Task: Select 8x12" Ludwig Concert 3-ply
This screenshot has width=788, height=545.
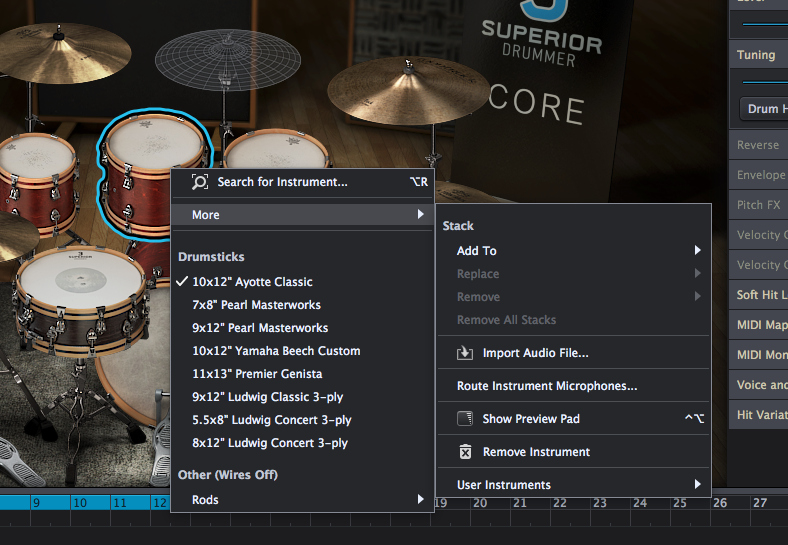Action: pos(303,443)
